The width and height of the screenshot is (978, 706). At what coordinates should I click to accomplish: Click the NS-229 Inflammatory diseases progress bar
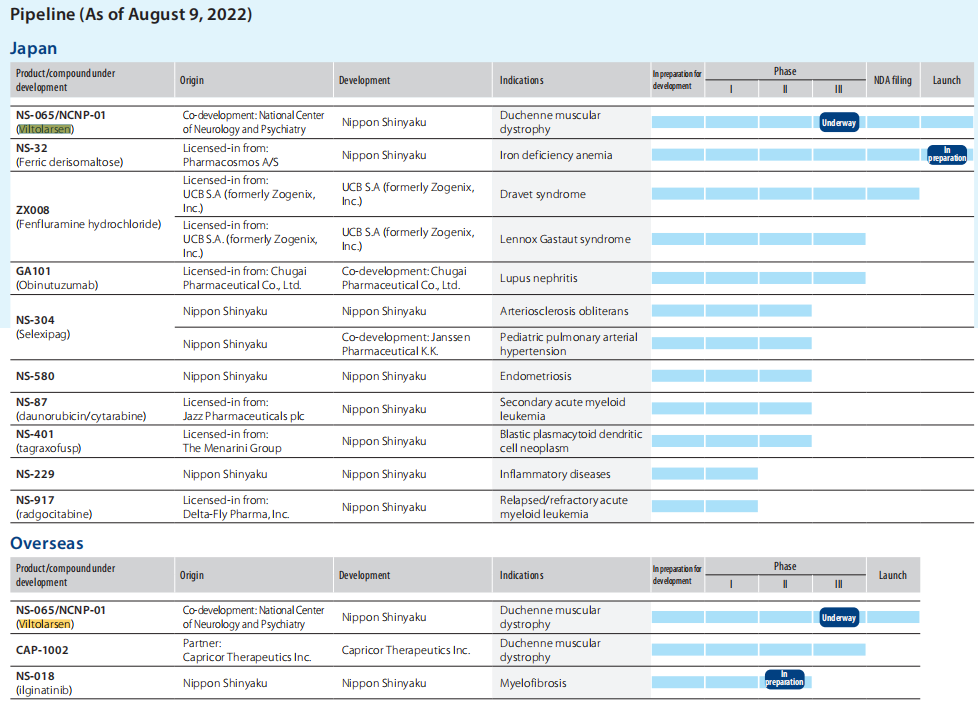pyautogui.click(x=704, y=474)
